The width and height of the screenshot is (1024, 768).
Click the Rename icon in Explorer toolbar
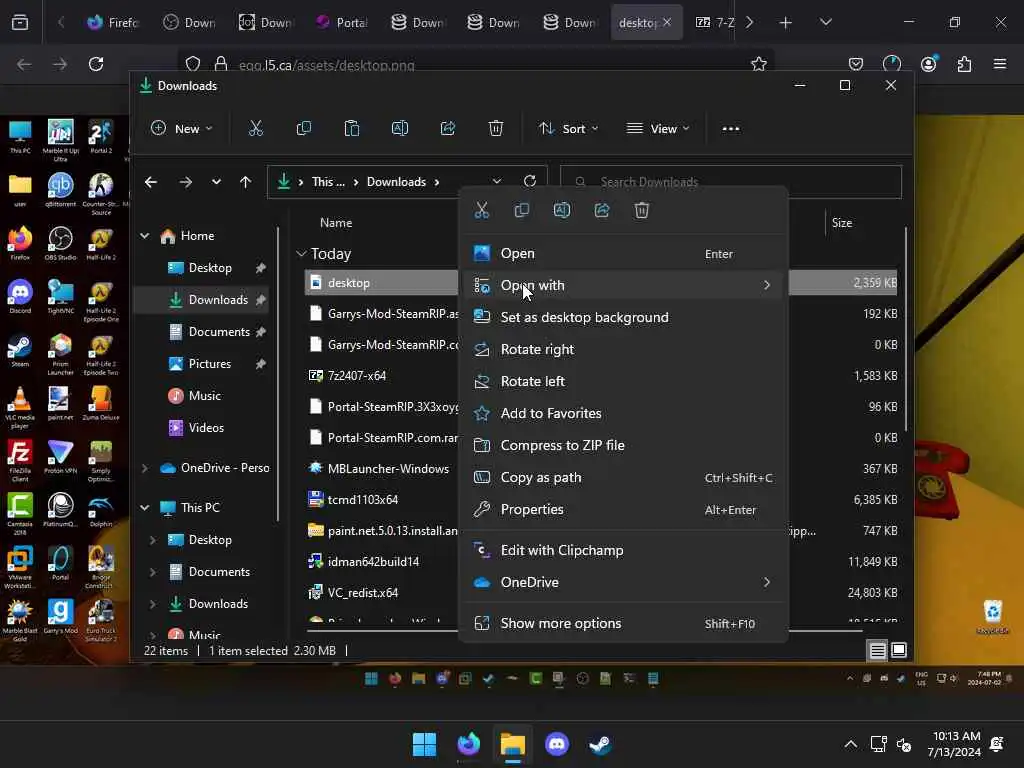tap(400, 129)
